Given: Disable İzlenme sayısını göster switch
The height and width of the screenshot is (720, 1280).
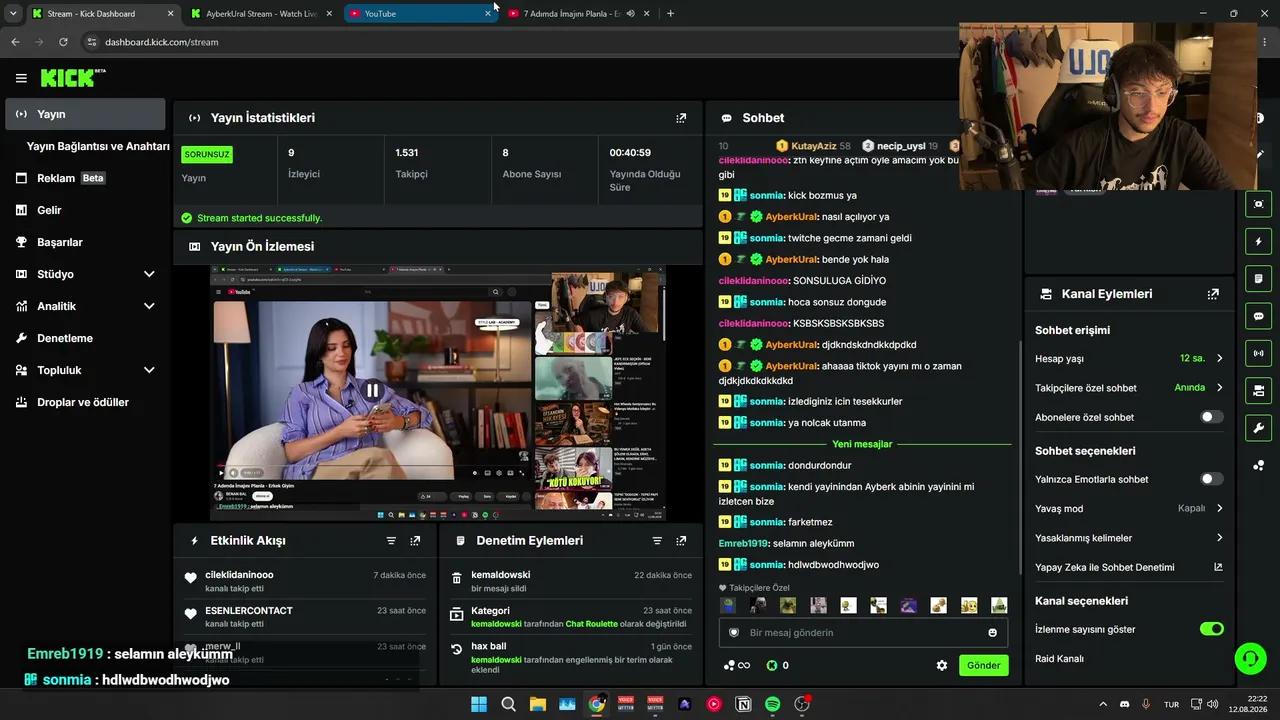Looking at the screenshot, I should coord(1211,629).
